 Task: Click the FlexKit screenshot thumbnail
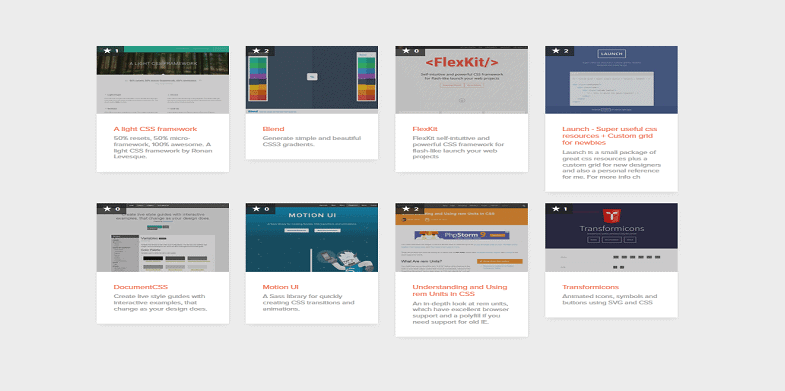click(x=462, y=80)
